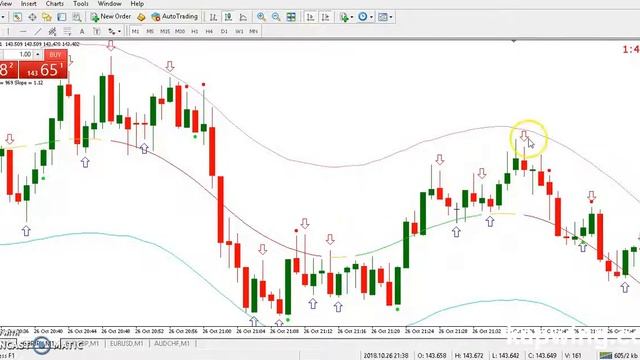The width and height of the screenshot is (640, 360).
Task: Toggle the AutoTrading button
Action: 174,17
